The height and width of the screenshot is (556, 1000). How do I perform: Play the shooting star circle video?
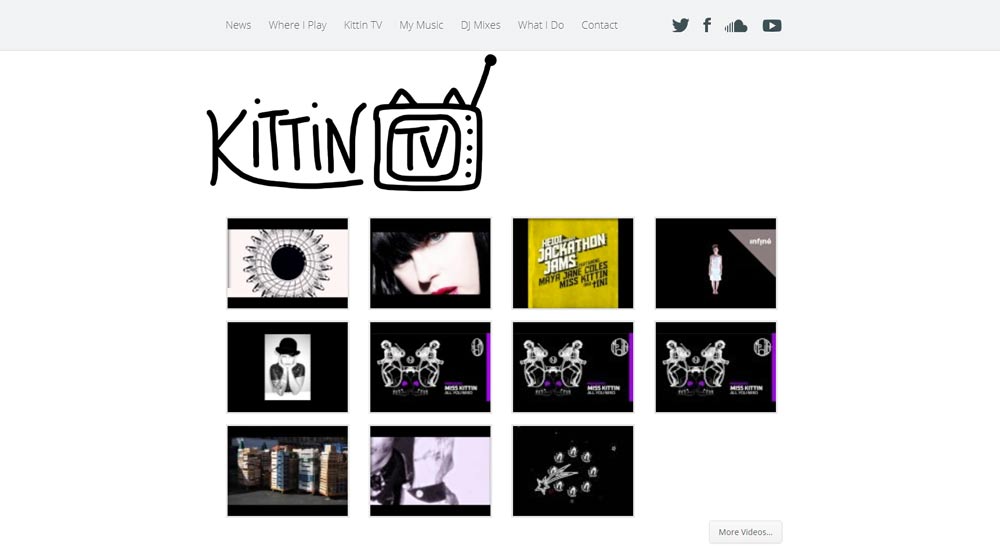573,471
